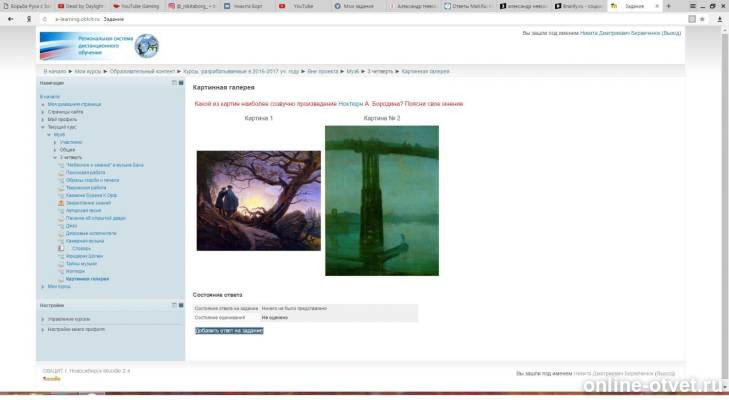729x400 pixels.
Task: Open the Закрепление знаний quiz item
Action: [86, 201]
